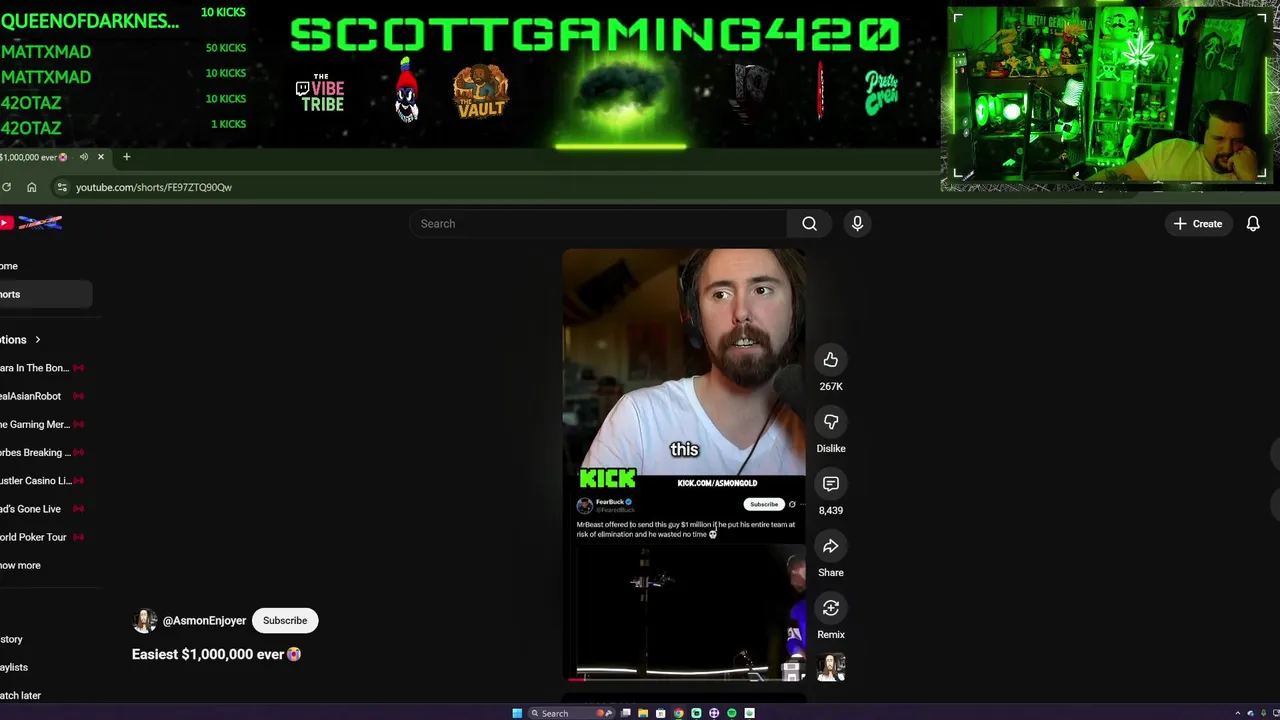Open the short's sound source thumbnail
The width and height of the screenshot is (1280, 720).
(x=831, y=667)
